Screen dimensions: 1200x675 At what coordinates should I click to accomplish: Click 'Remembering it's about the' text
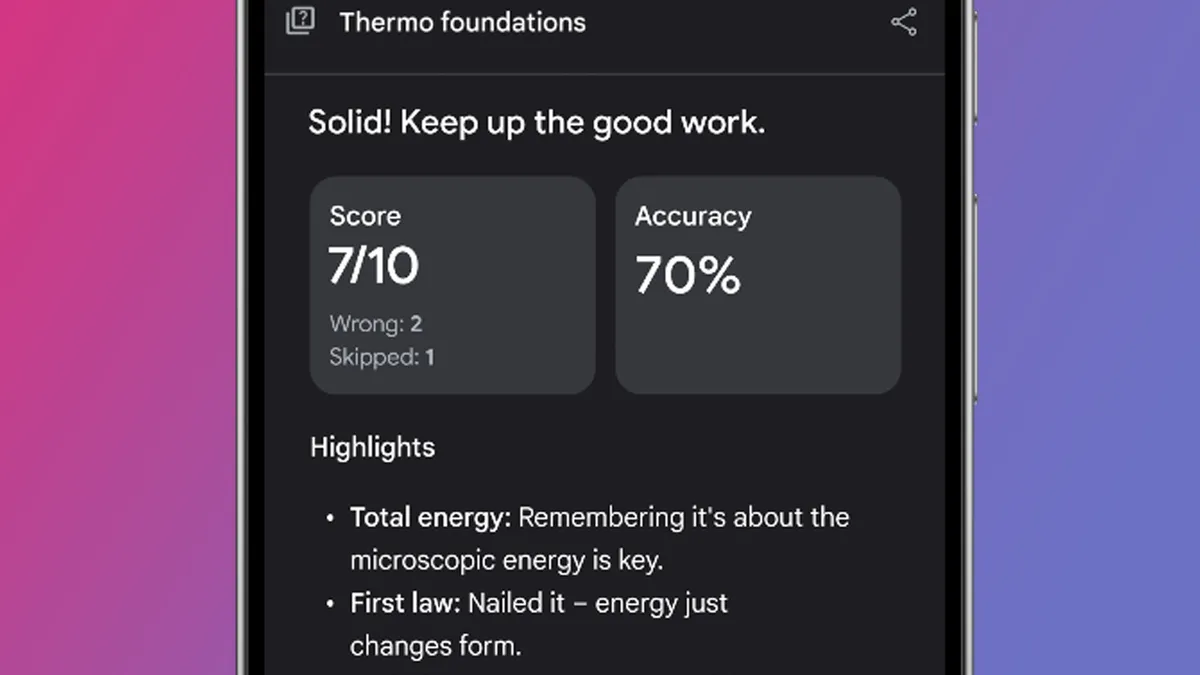pyautogui.click(x=684, y=518)
